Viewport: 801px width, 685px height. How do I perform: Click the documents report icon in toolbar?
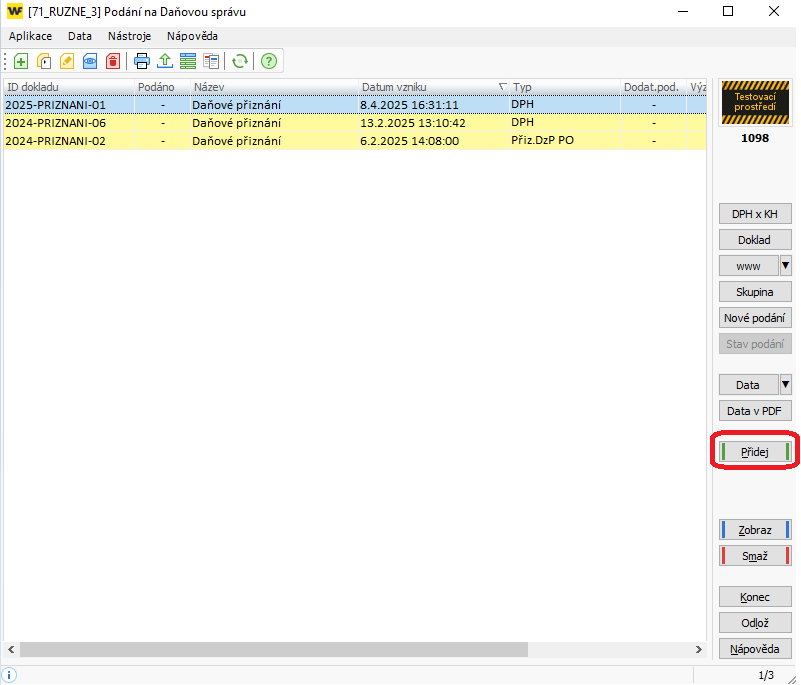(x=210, y=62)
